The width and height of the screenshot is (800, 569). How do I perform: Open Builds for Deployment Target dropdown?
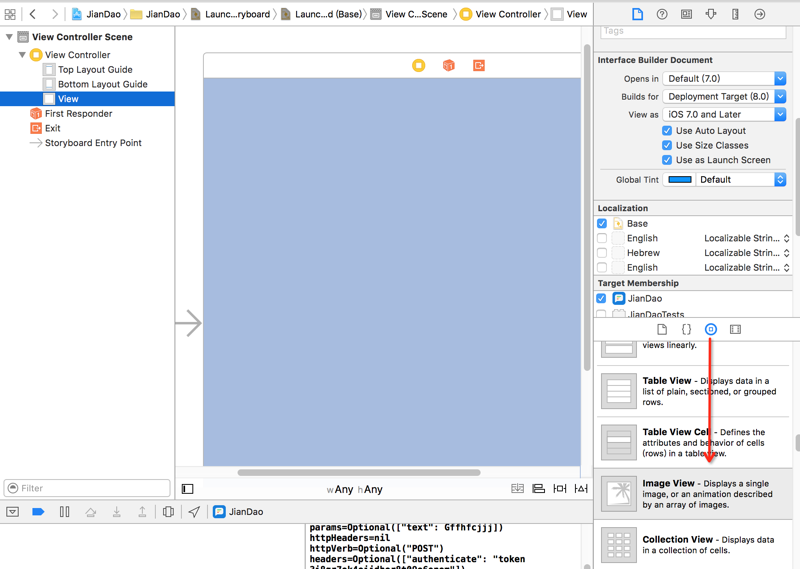click(724, 96)
